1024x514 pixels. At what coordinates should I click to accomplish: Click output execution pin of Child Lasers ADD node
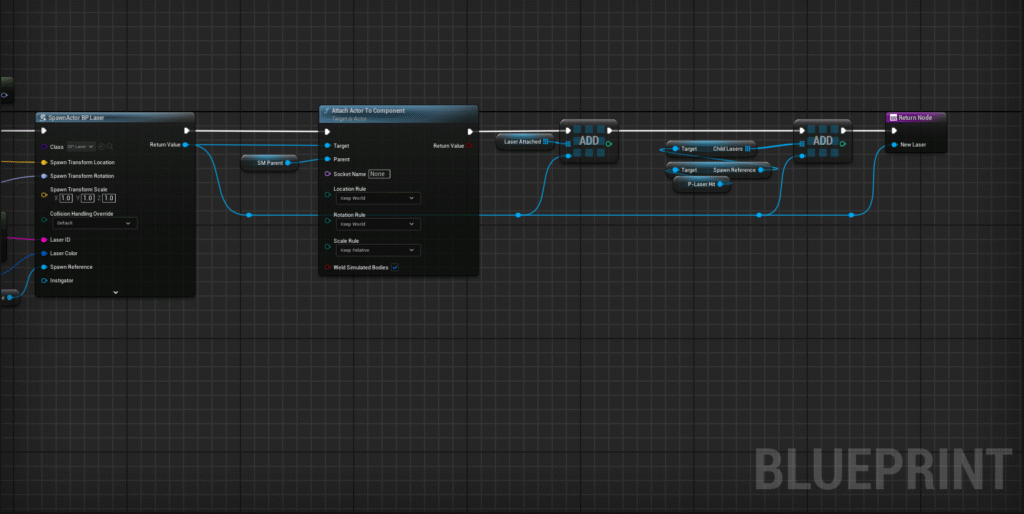[x=843, y=131]
